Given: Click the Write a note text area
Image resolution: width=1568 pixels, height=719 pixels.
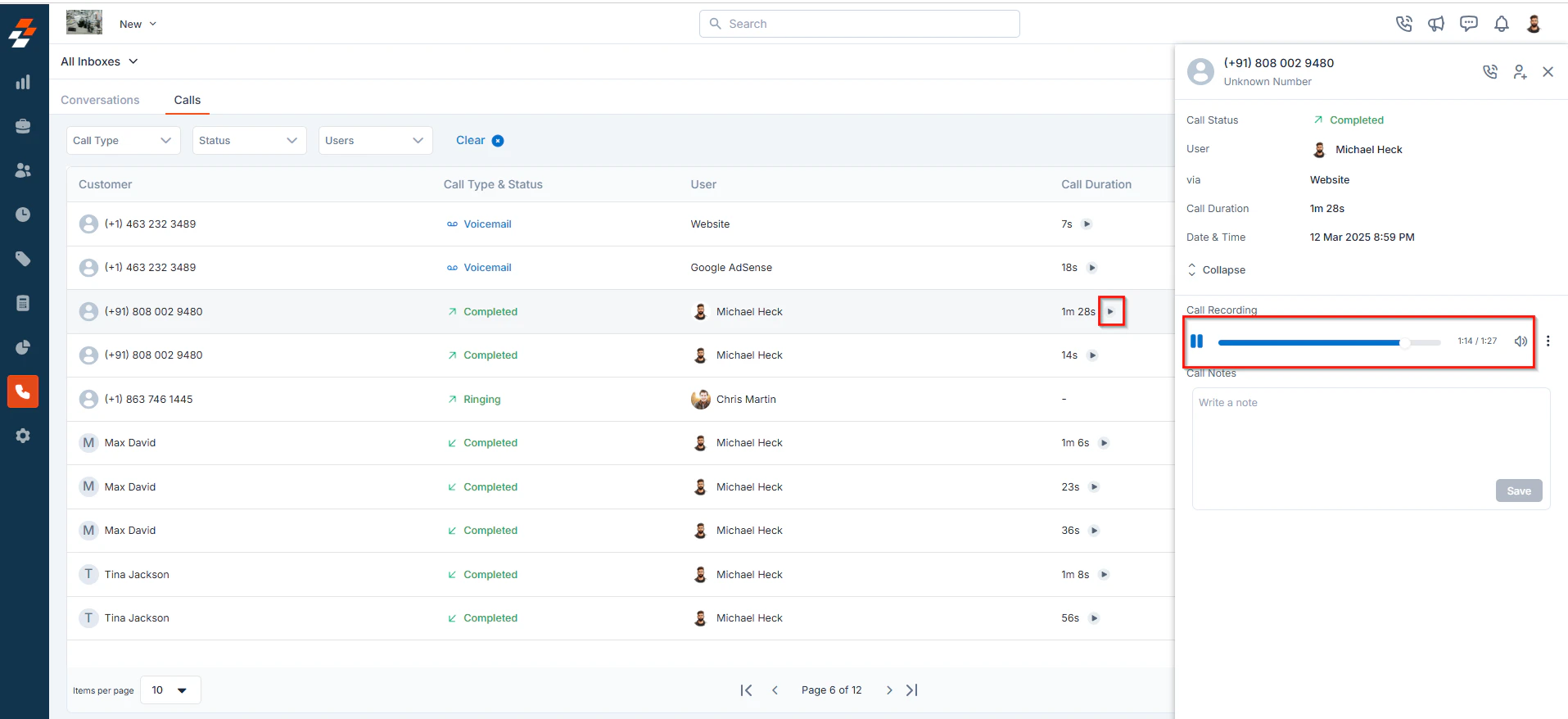Looking at the screenshot, I should click(1371, 449).
